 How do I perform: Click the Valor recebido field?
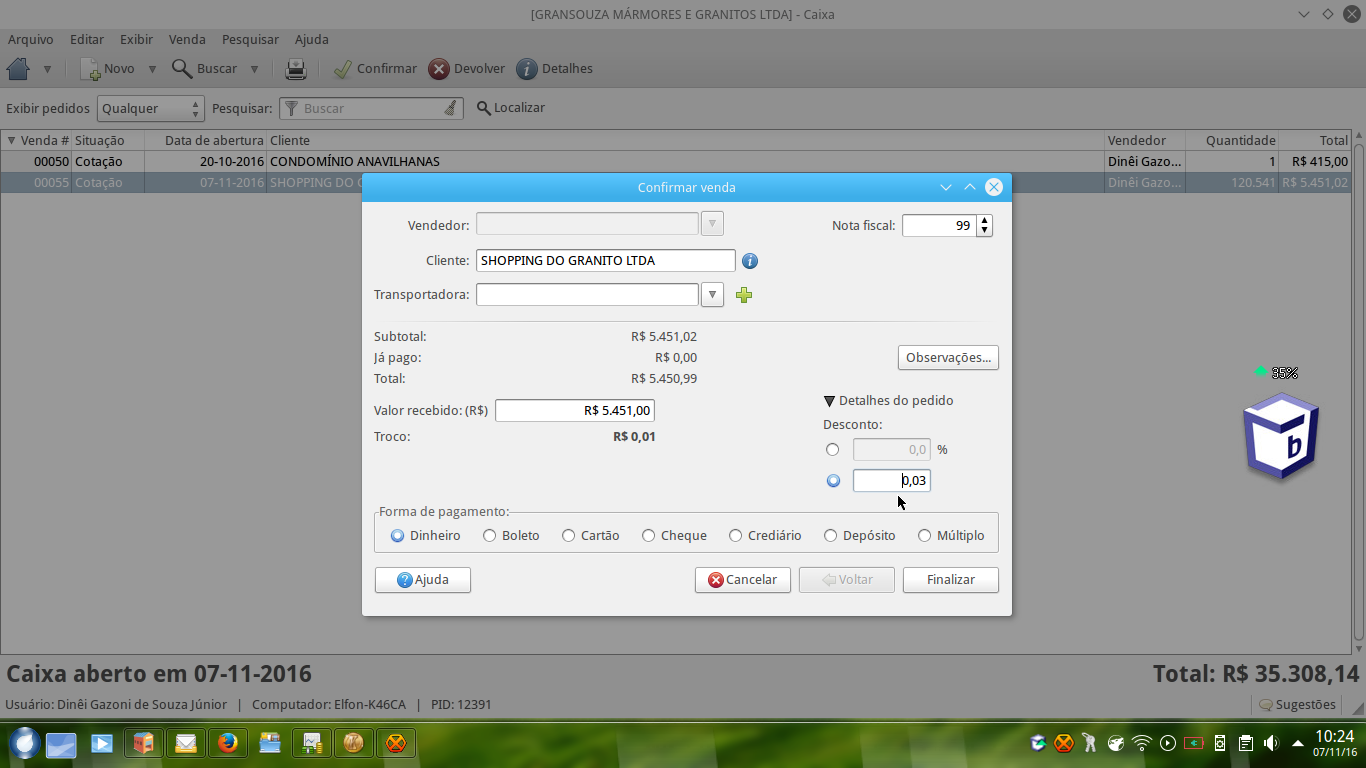click(575, 410)
